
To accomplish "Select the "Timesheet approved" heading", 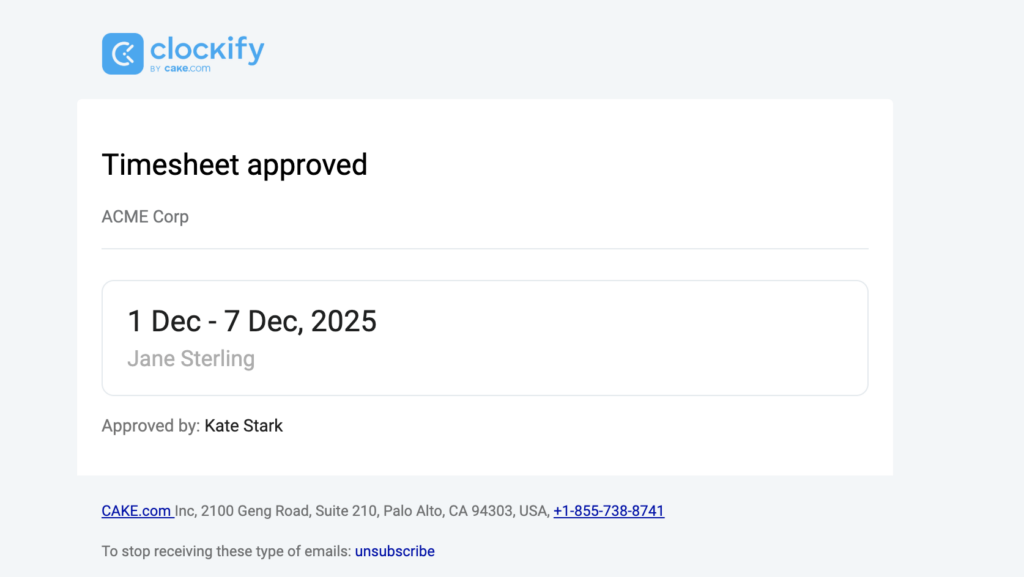I will [234, 164].
